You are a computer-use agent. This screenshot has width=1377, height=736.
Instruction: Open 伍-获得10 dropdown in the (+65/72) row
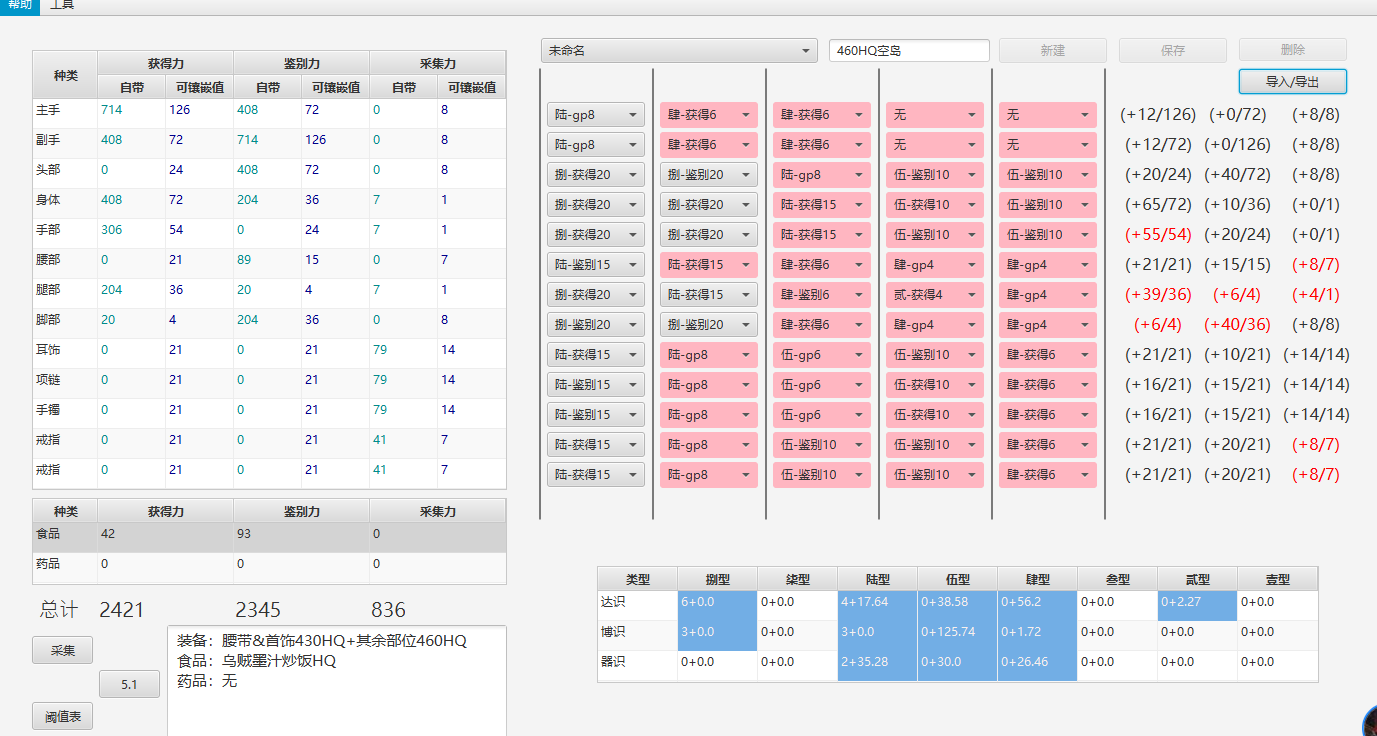[x=934, y=205]
